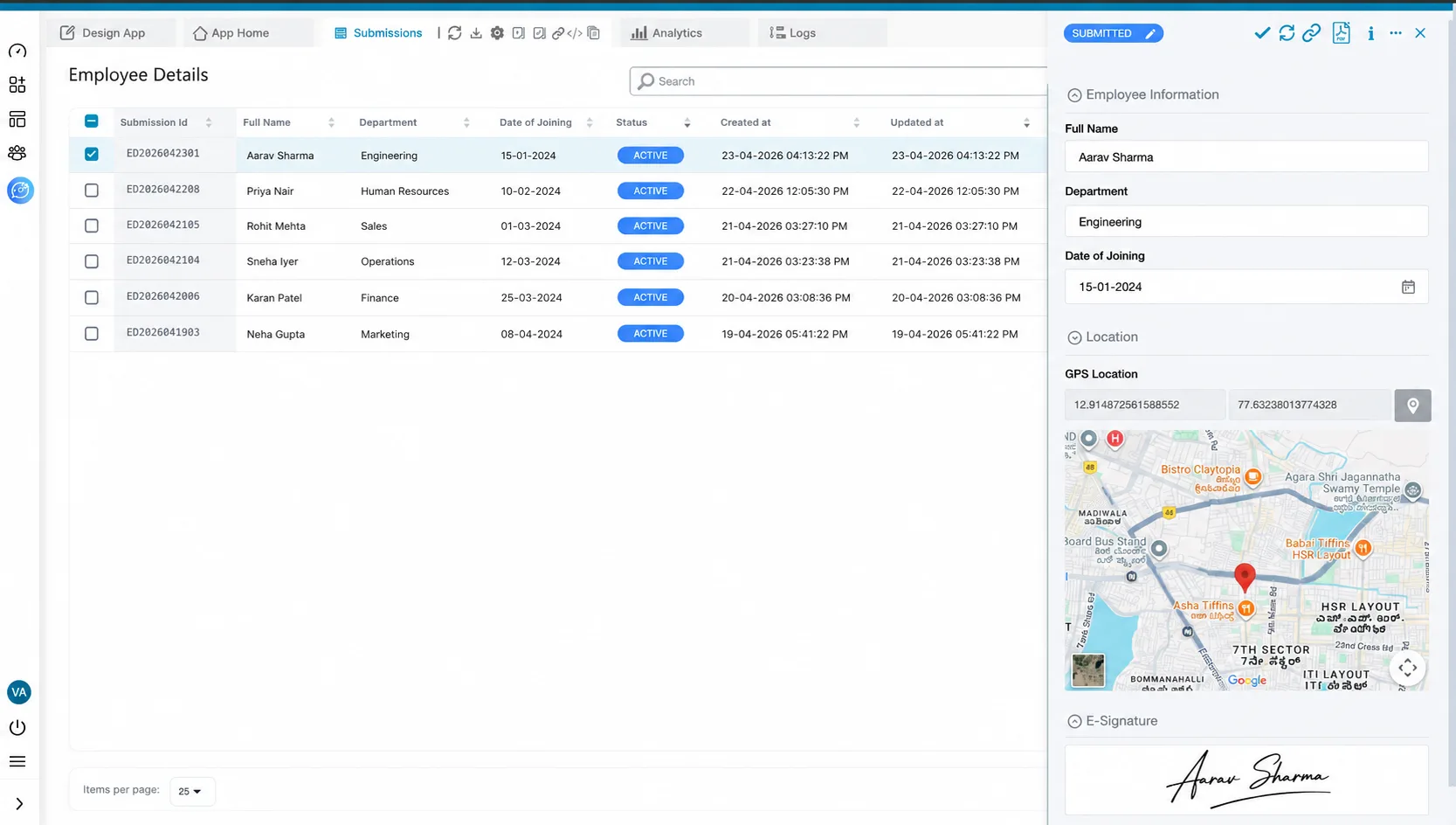Close the submission detail panel

point(1420,33)
